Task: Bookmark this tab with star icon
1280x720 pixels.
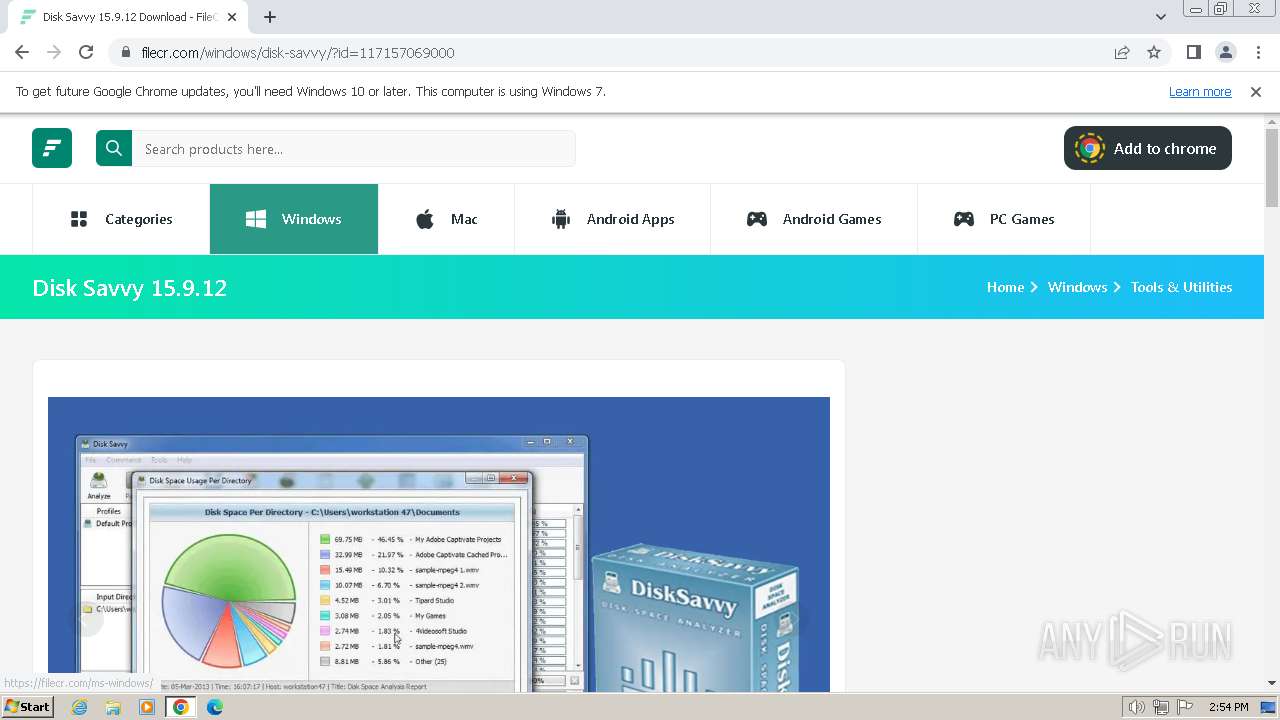Action: click(1154, 52)
